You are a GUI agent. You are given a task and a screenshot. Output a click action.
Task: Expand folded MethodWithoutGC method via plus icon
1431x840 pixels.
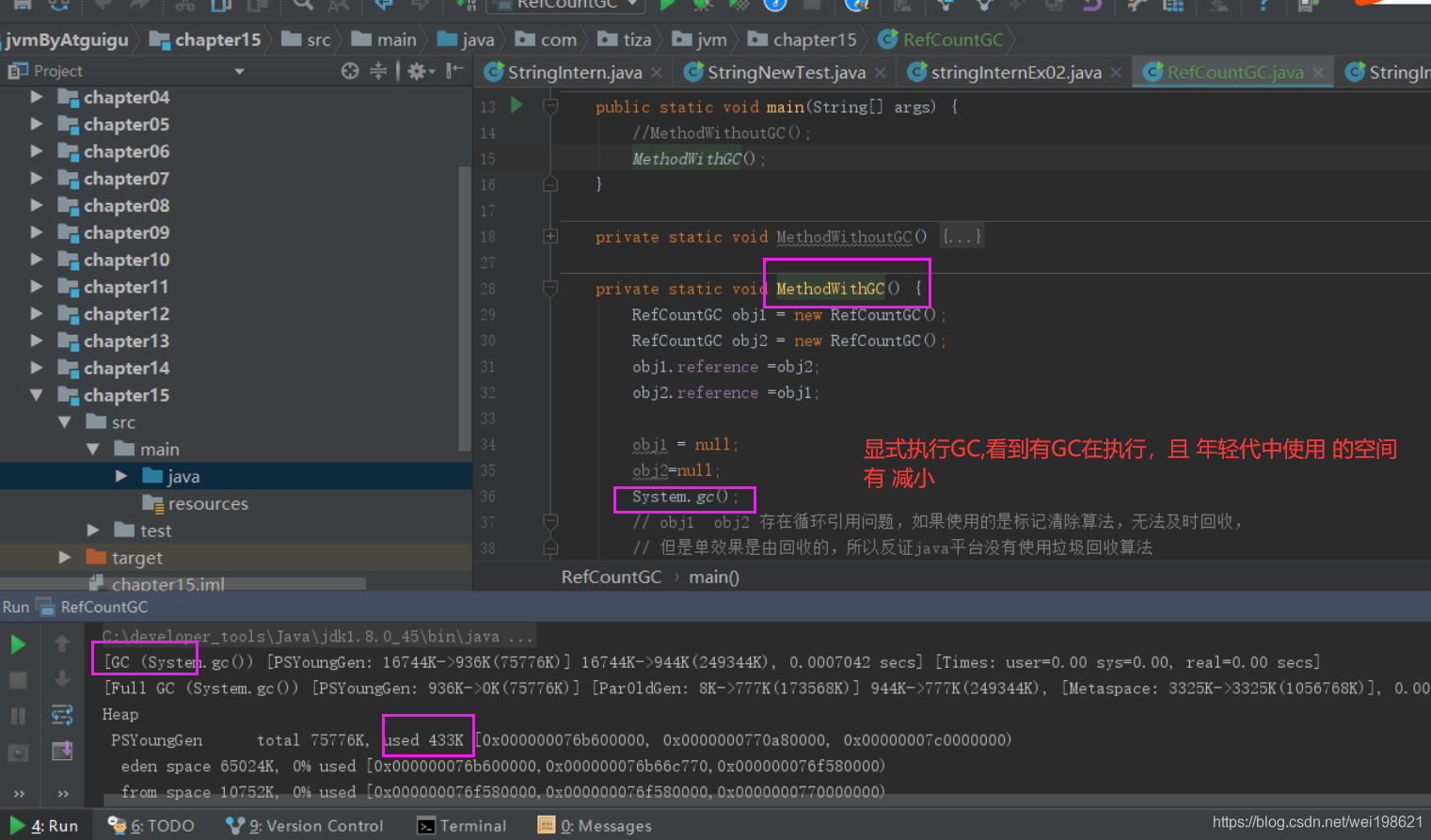coord(550,236)
